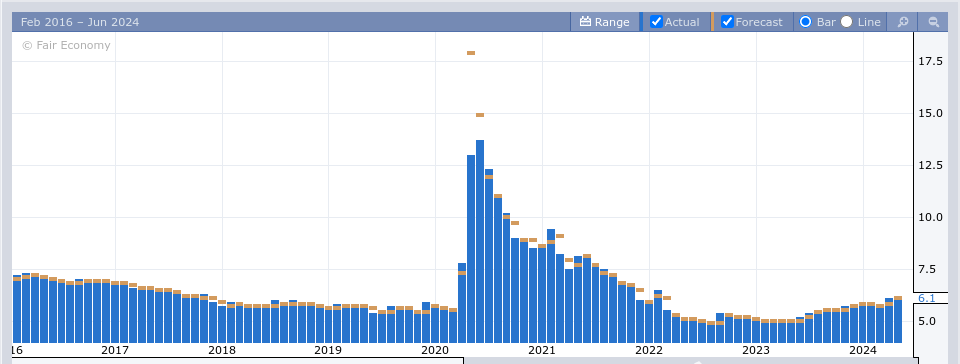
Task: Click the last blue bar in 2024
Action: pos(898,321)
